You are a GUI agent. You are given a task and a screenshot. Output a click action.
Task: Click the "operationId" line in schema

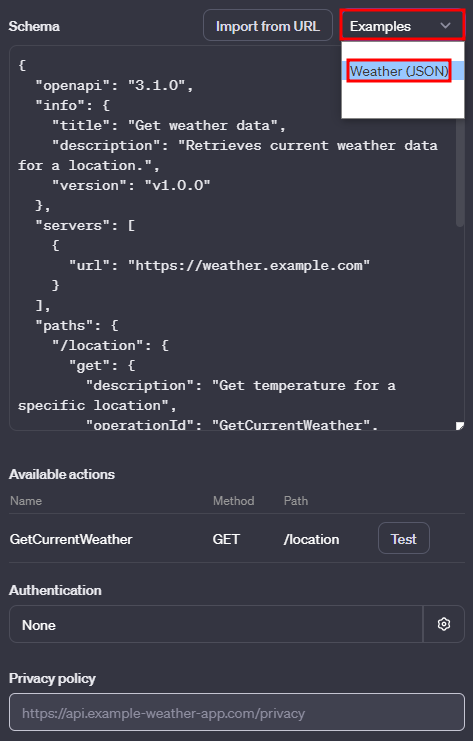[x=232, y=425]
